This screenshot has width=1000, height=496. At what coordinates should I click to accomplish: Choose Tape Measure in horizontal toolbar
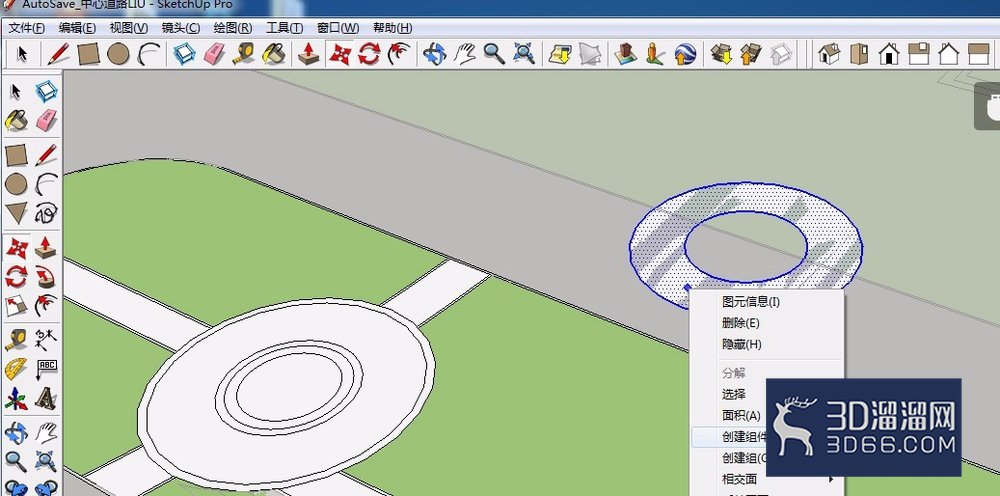point(244,54)
